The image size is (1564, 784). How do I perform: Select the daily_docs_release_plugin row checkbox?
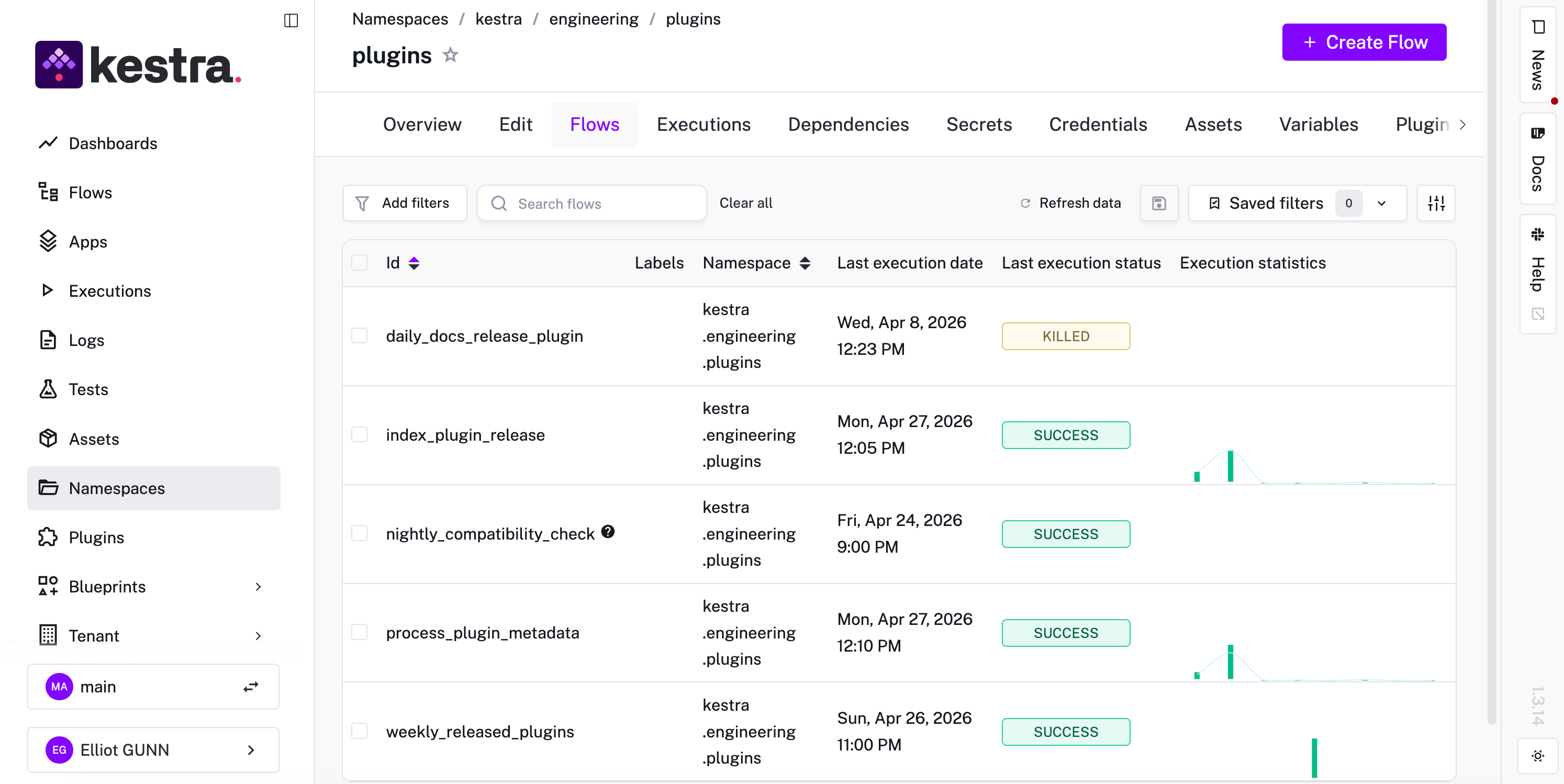(360, 336)
